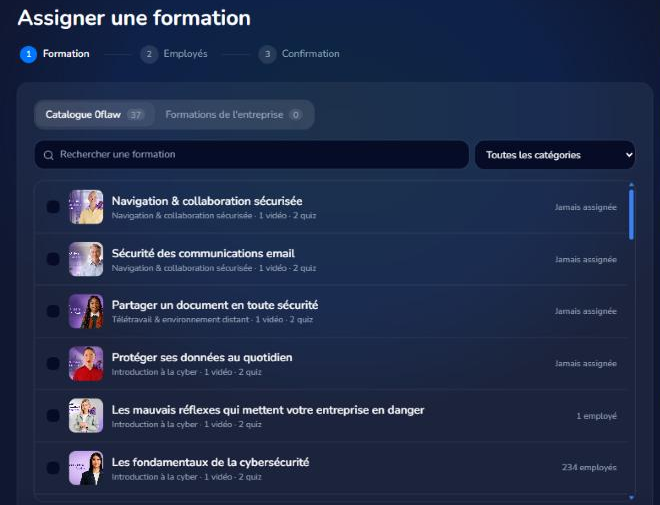Open the Toutes les catégories dropdown

pyautogui.click(x=555, y=155)
